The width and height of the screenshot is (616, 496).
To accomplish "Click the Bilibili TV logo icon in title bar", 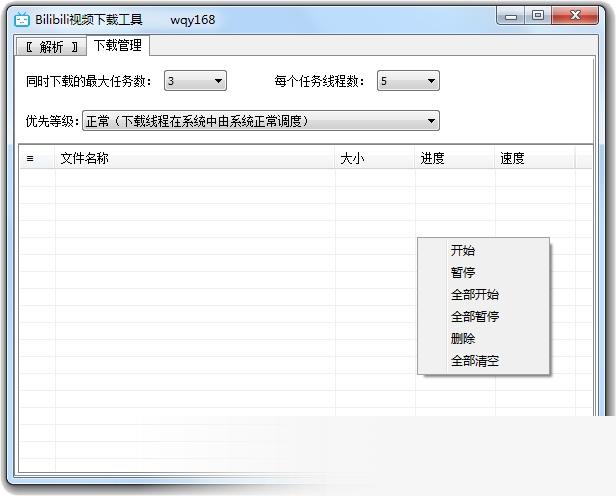I will (22, 19).
